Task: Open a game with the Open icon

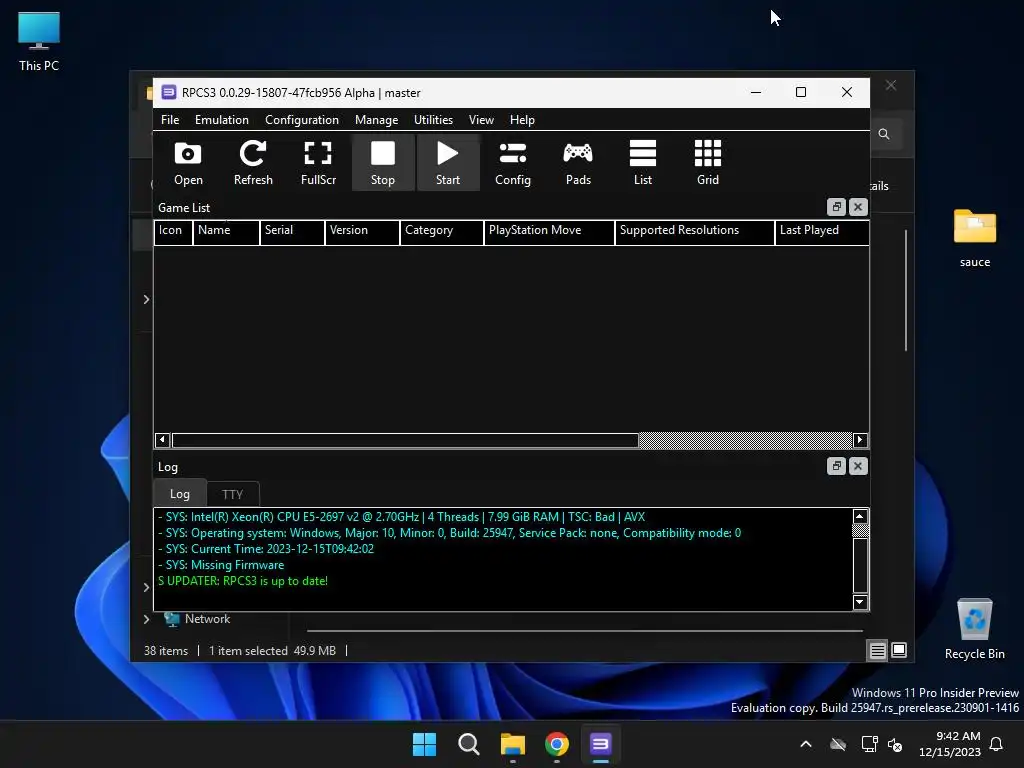Action: pos(188,163)
